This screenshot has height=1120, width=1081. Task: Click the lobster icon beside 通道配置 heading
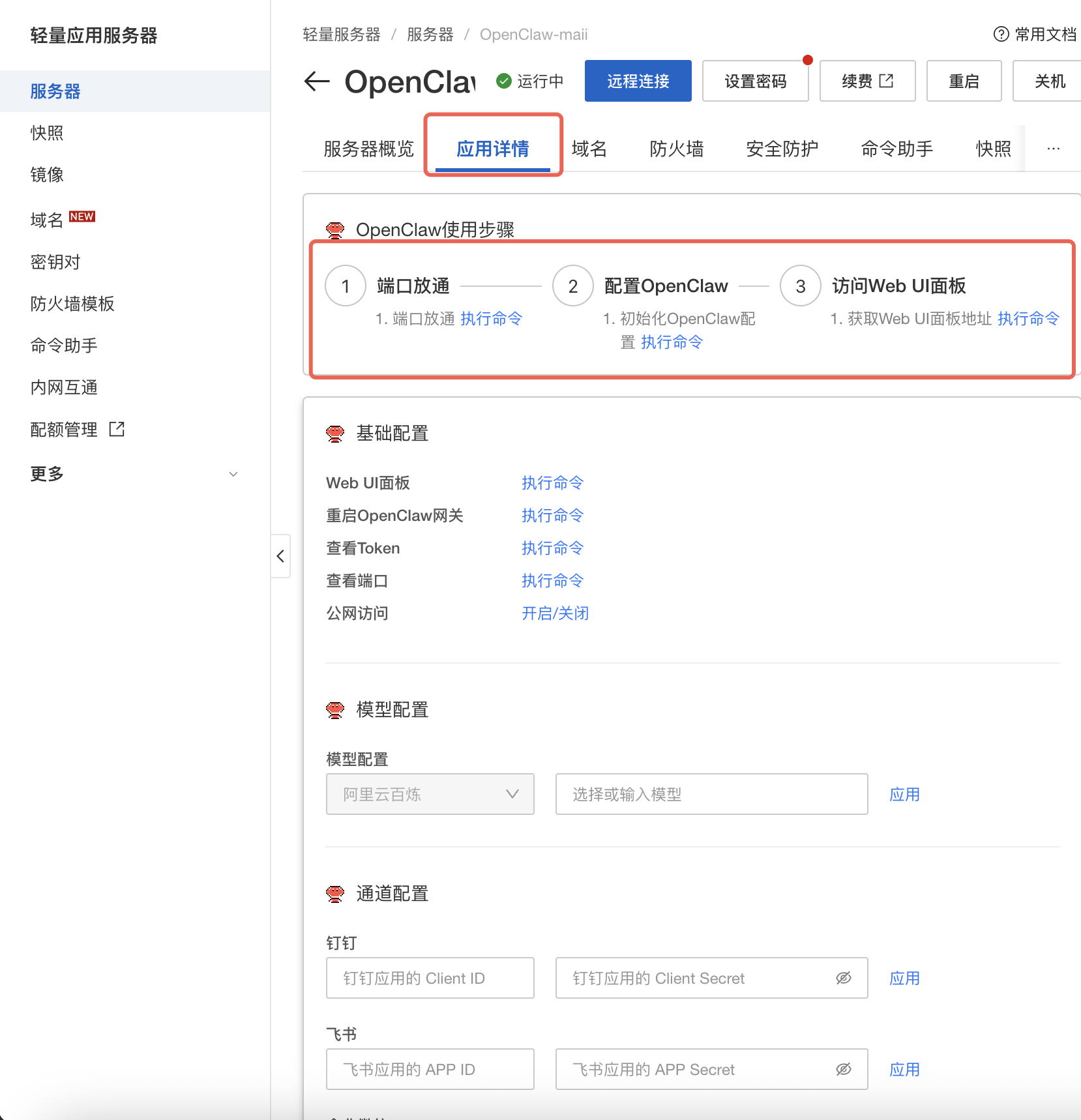[x=335, y=894]
